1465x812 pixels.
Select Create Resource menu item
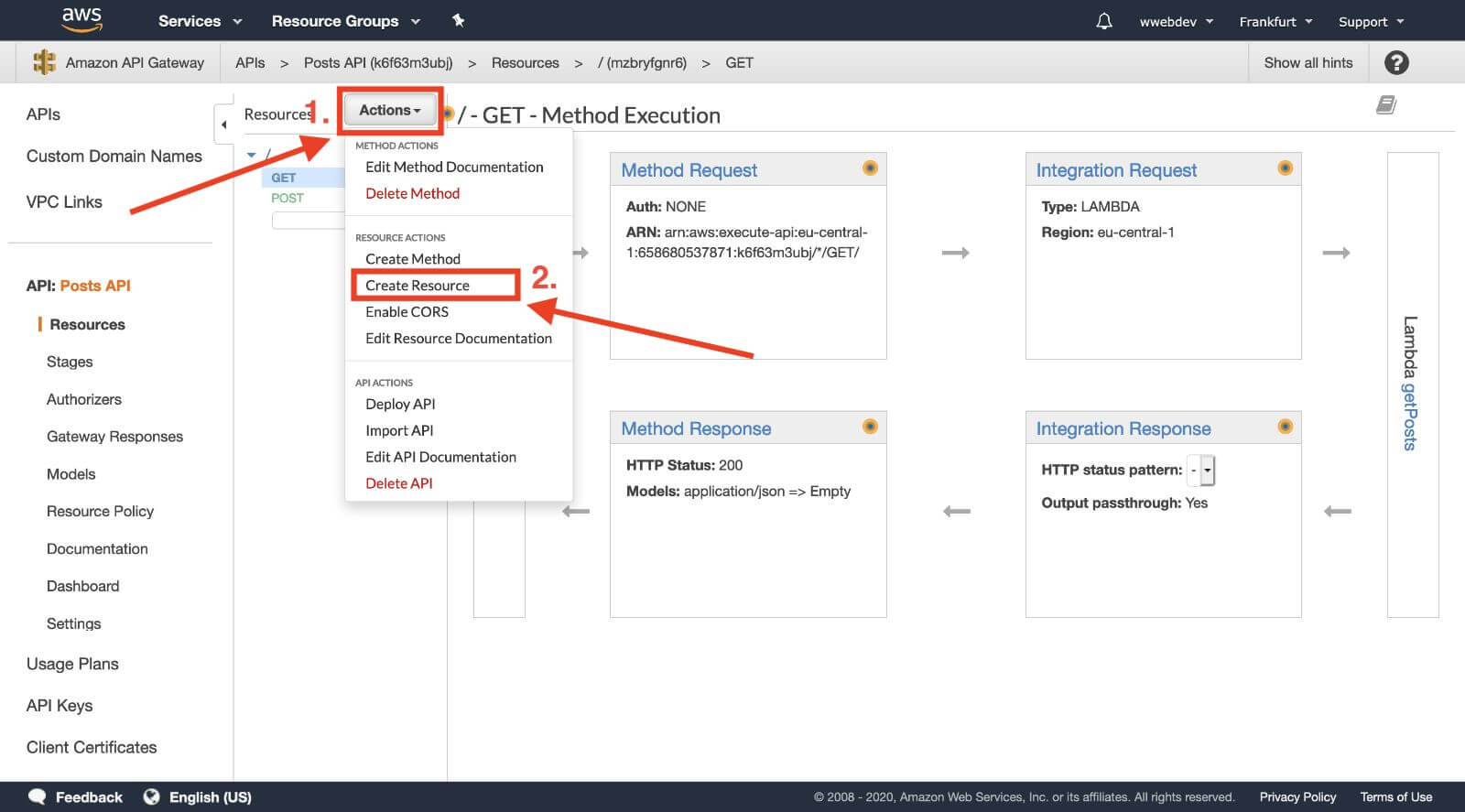418,286
